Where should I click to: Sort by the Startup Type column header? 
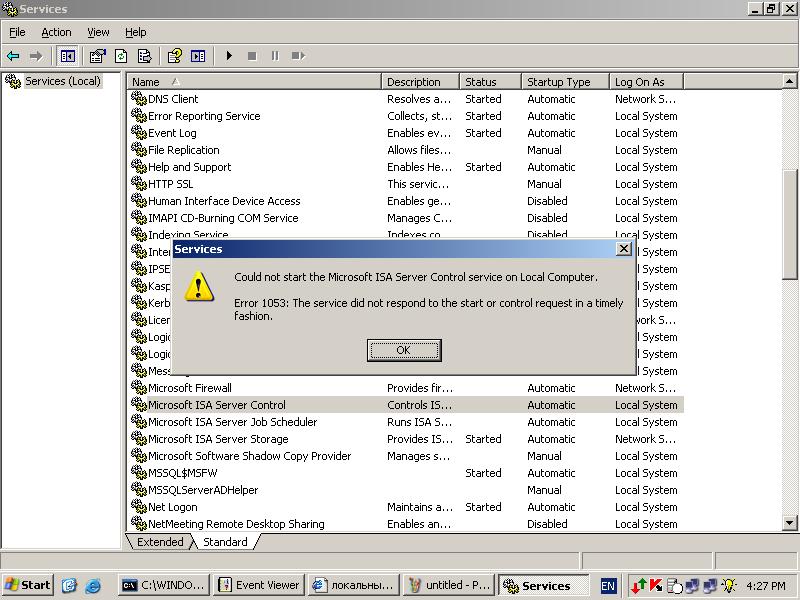click(565, 82)
